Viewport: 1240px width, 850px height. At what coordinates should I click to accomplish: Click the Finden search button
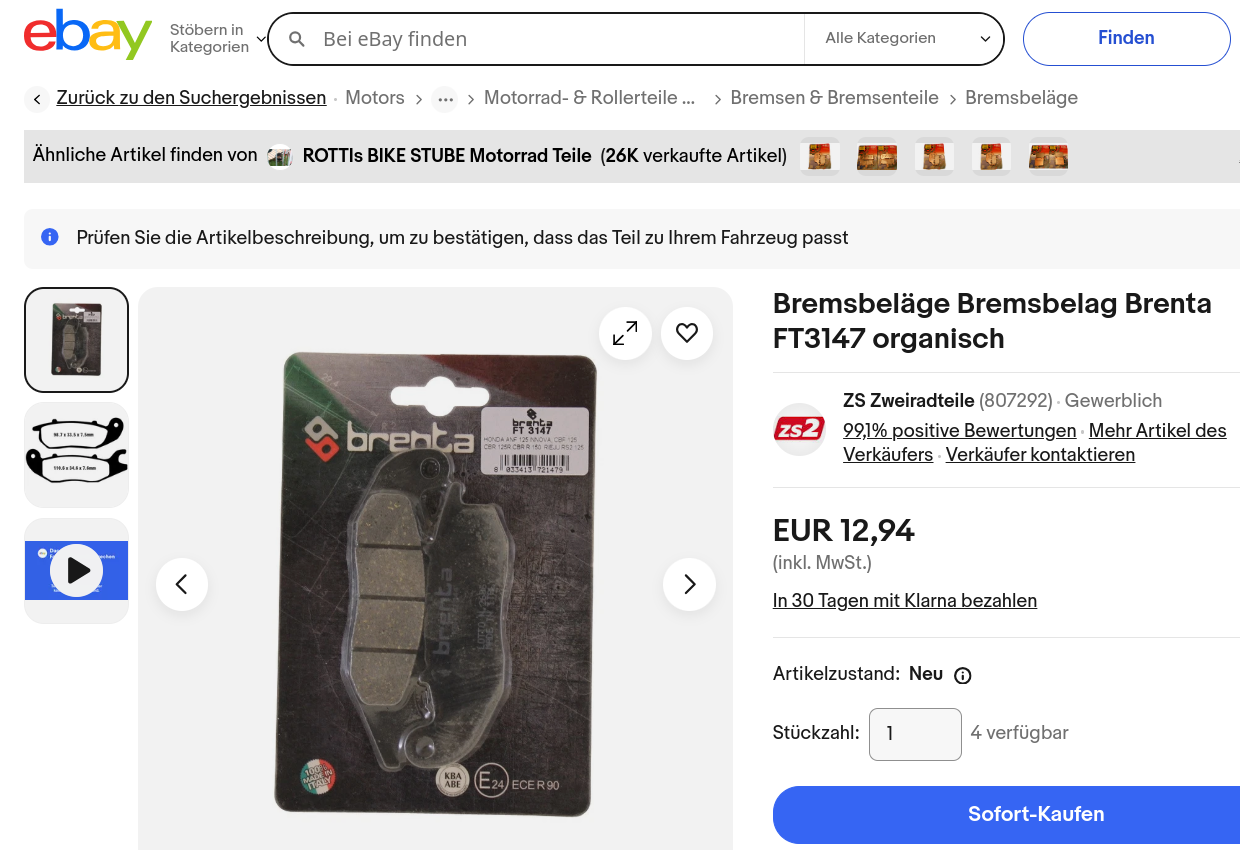[1126, 39]
